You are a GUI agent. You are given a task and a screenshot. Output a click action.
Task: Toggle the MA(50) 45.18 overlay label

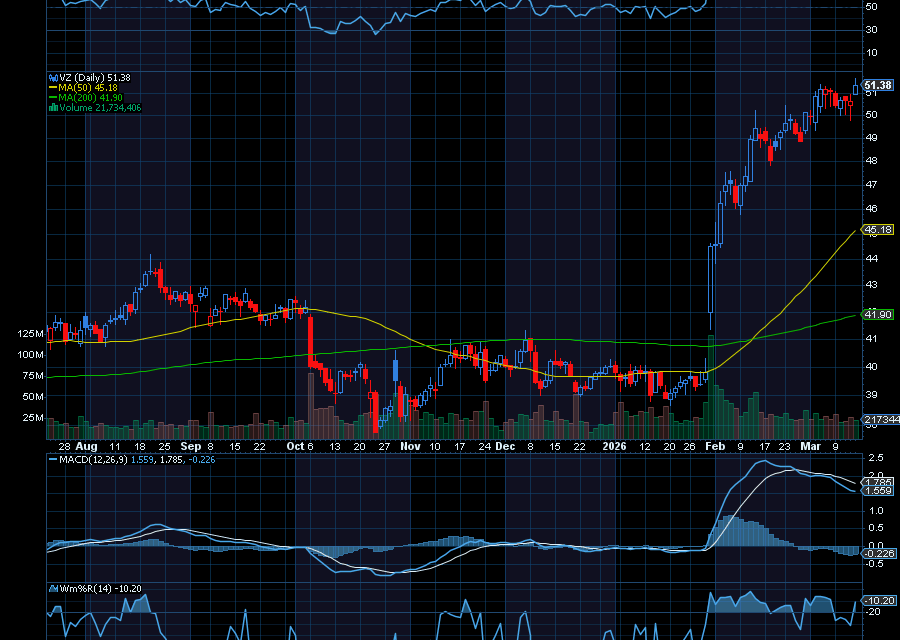pyautogui.click(x=90, y=87)
